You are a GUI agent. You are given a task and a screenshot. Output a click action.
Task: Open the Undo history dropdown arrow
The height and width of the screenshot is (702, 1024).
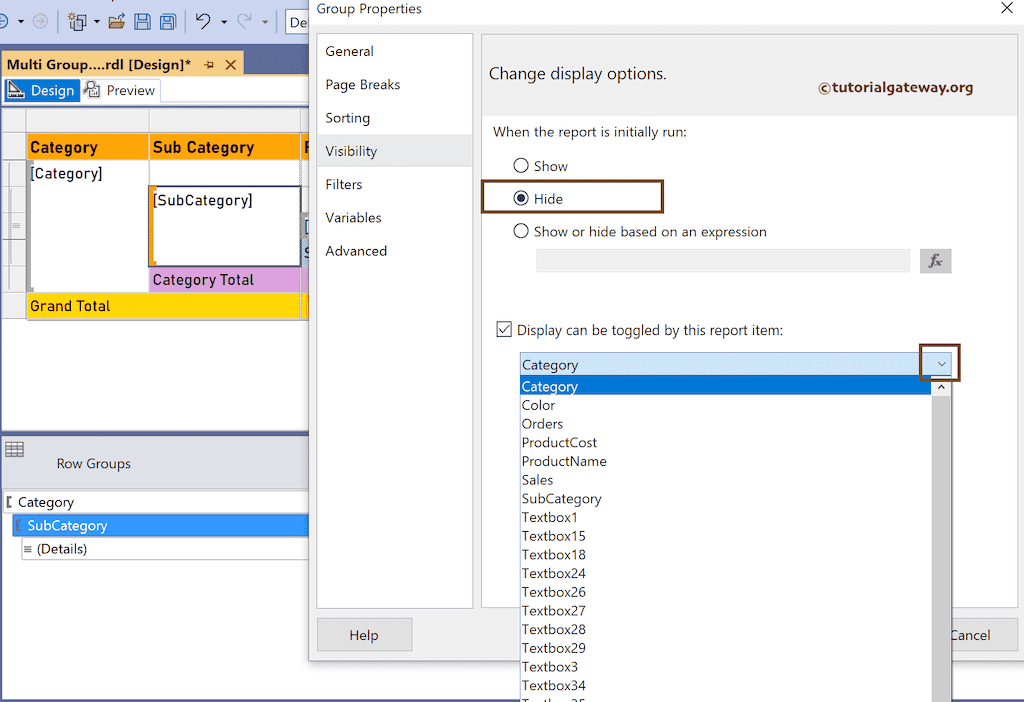[x=224, y=20]
